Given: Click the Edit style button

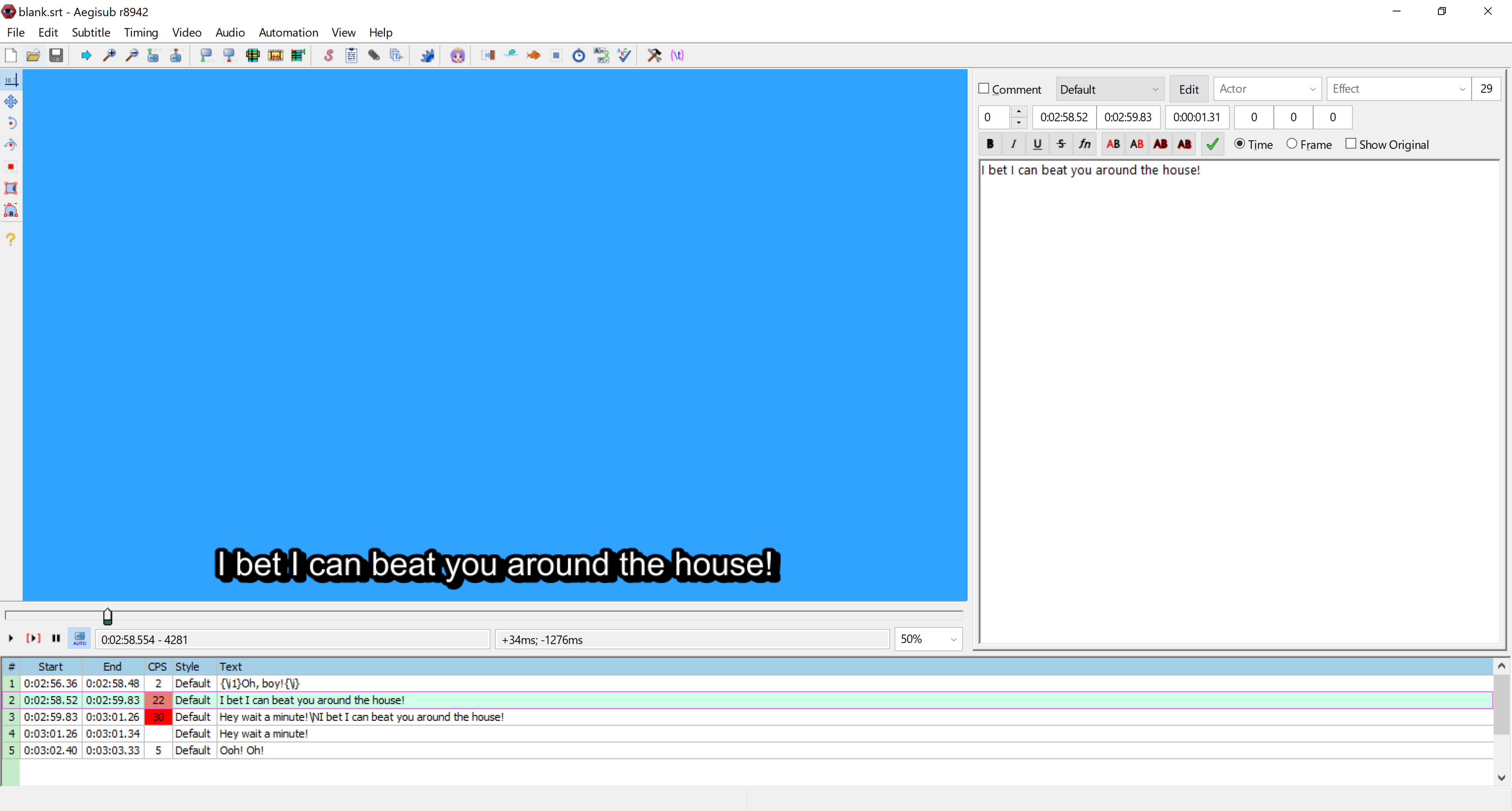Looking at the screenshot, I should [1189, 89].
